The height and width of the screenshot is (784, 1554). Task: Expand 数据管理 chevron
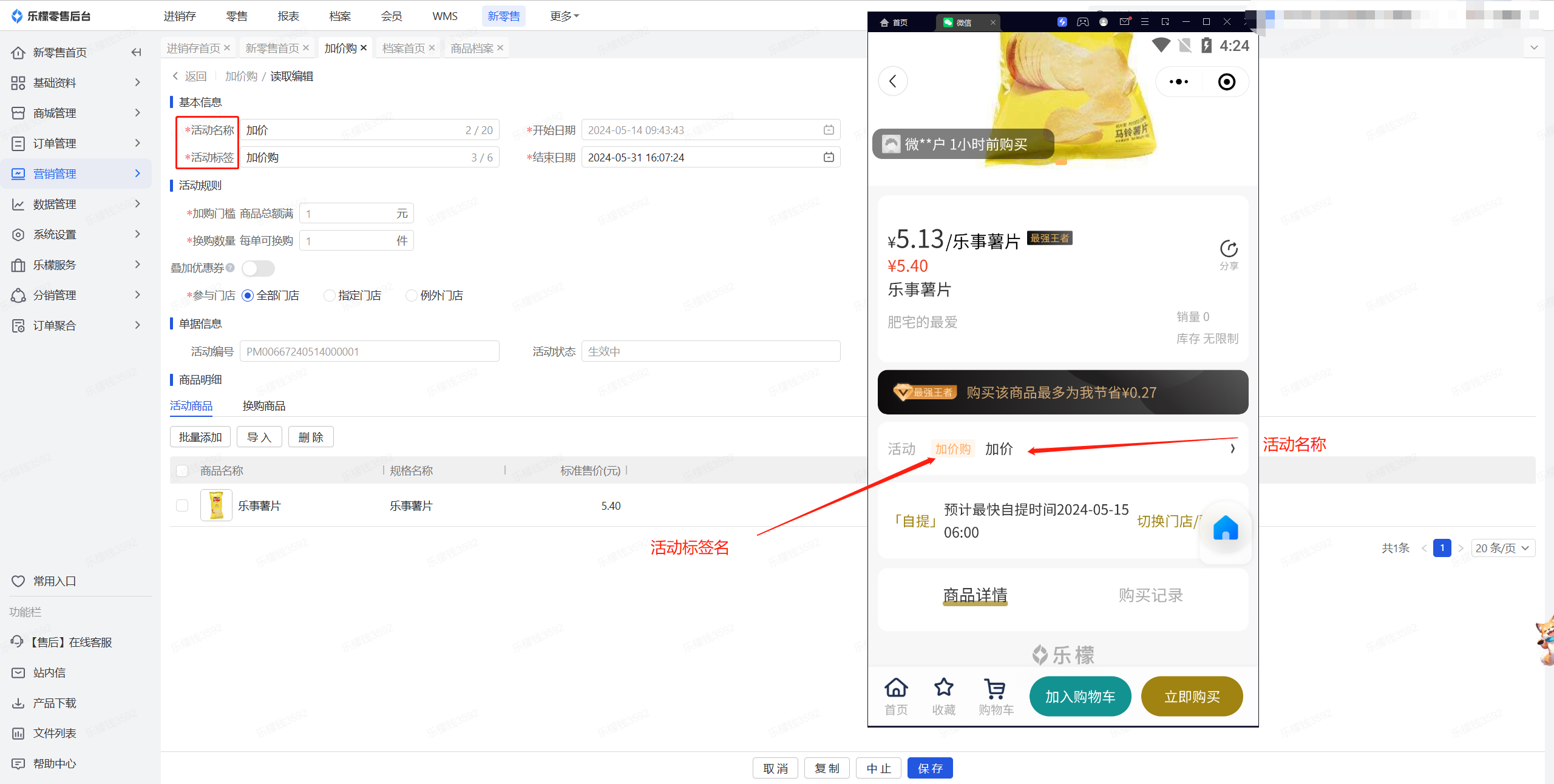coord(138,204)
